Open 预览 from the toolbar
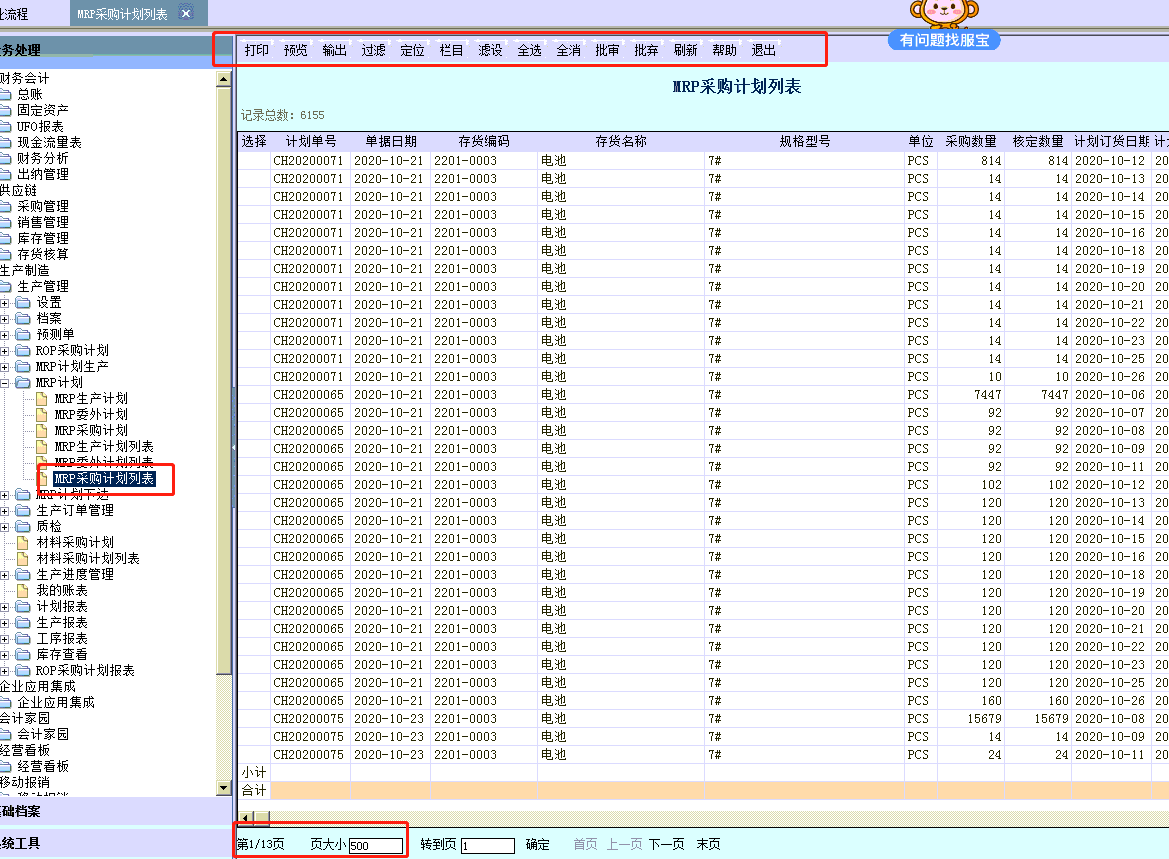The width and height of the screenshot is (1169, 859). pos(295,50)
